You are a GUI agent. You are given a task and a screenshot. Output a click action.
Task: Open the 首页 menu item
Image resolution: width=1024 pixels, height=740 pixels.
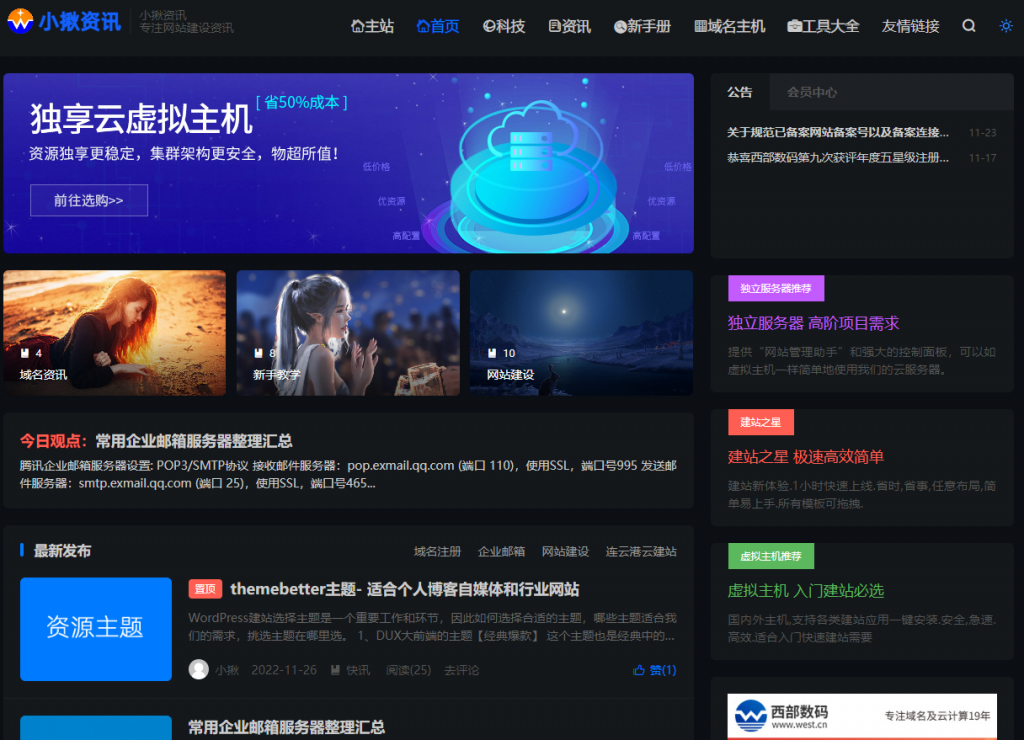click(437, 26)
